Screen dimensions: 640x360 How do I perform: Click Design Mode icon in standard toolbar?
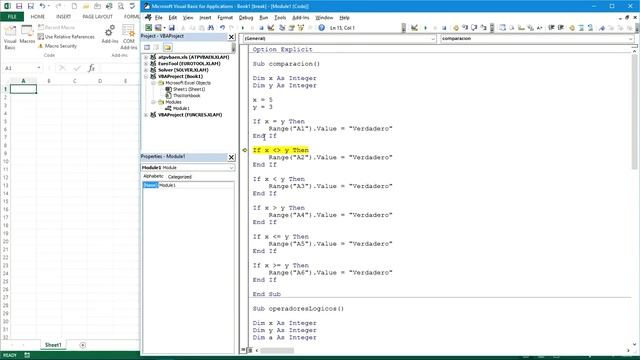[x=271, y=28]
